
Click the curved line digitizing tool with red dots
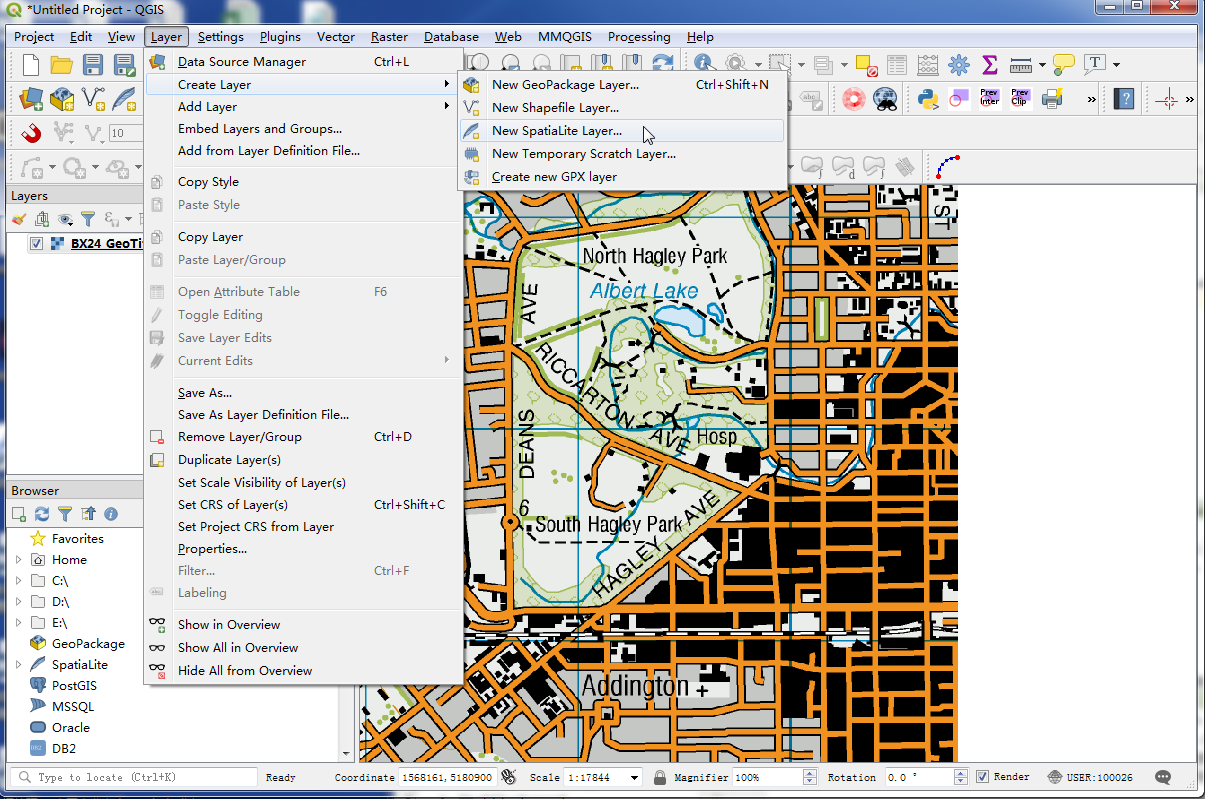tap(948, 166)
